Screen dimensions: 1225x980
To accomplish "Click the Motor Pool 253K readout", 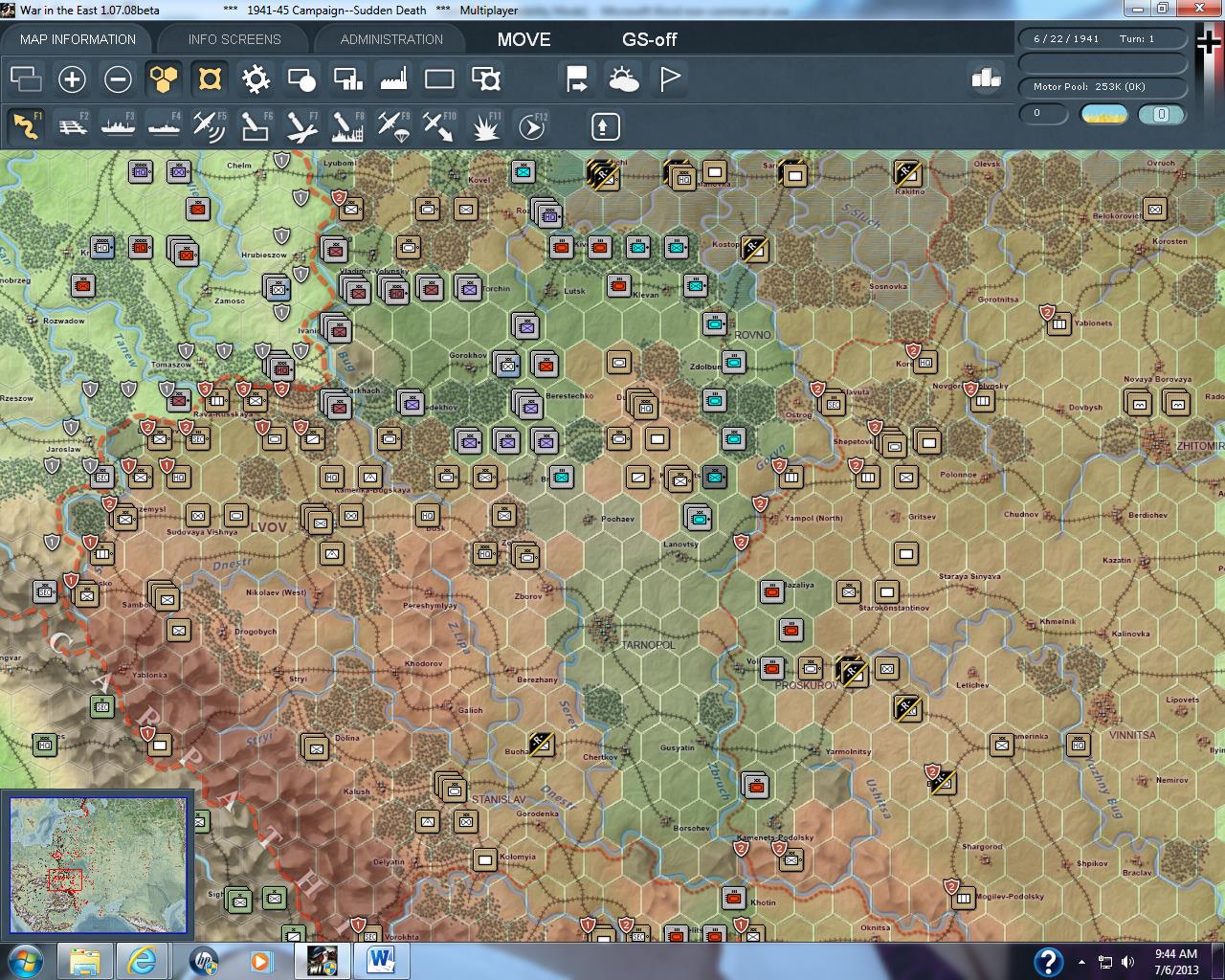I will [1102, 87].
